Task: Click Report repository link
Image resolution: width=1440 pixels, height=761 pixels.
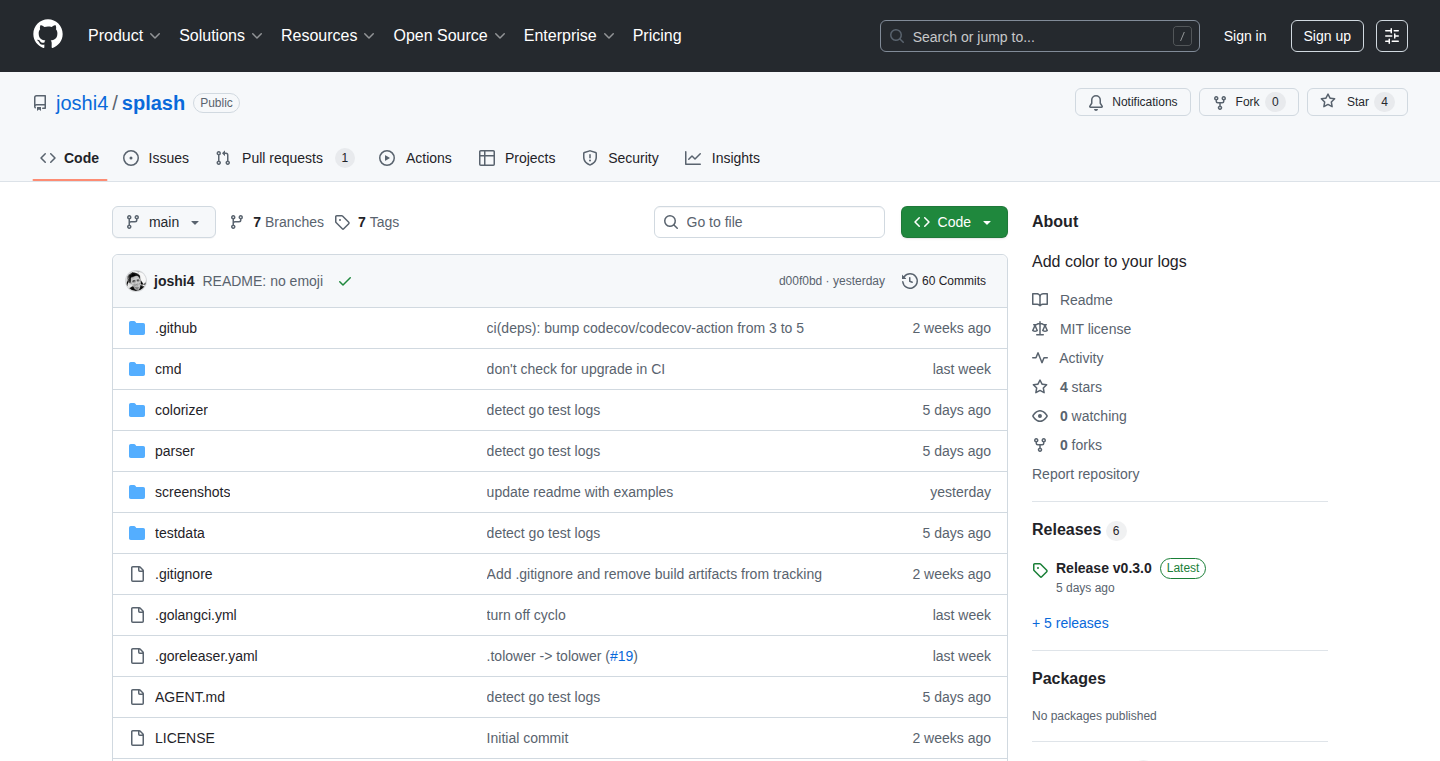Action: coord(1085,474)
